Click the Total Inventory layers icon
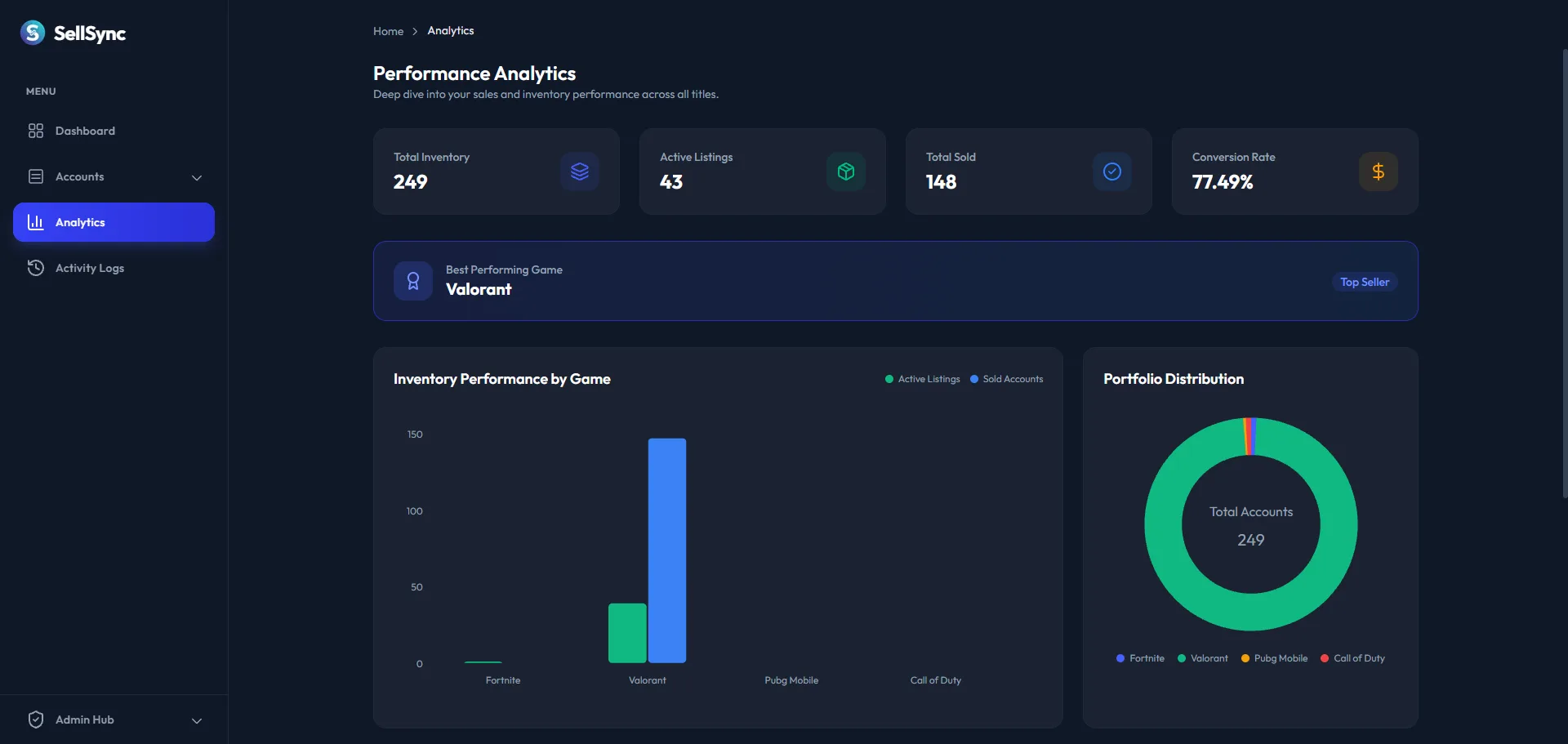Viewport: 1568px width, 744px height. coord(580,172)
